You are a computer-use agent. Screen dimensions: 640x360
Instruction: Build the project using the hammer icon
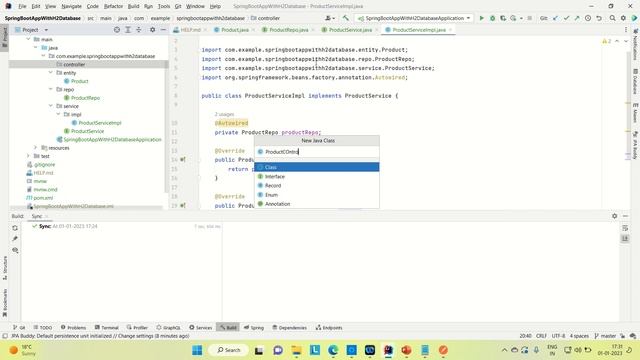[x=346, y=18]
